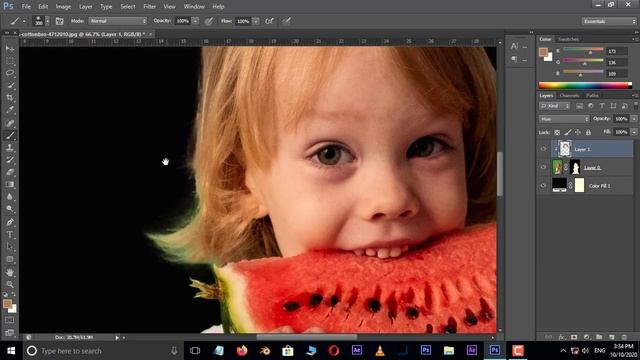The image size is (640, 360).
Task: Select the Crop tool
Action: (x=10, y=98)
